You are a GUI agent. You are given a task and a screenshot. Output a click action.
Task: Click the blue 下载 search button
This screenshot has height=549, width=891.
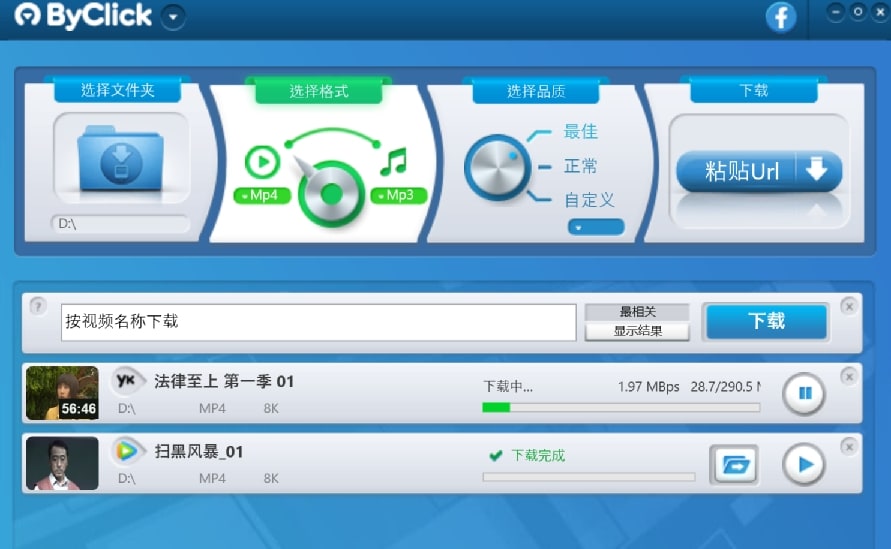(766, 321)
